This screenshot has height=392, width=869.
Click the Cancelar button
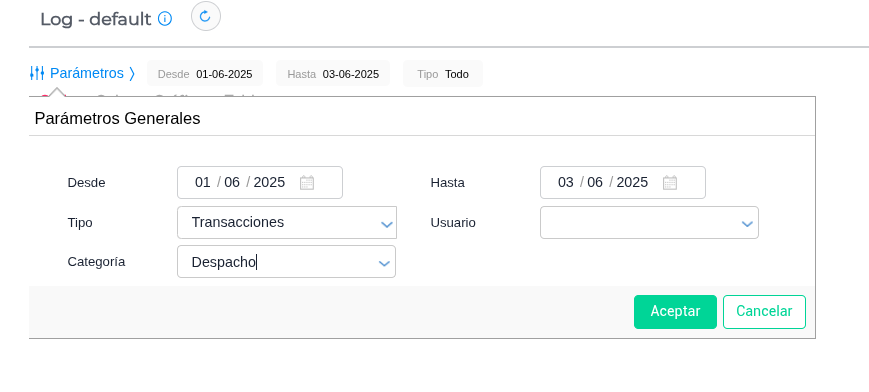(x=764, y=312)
